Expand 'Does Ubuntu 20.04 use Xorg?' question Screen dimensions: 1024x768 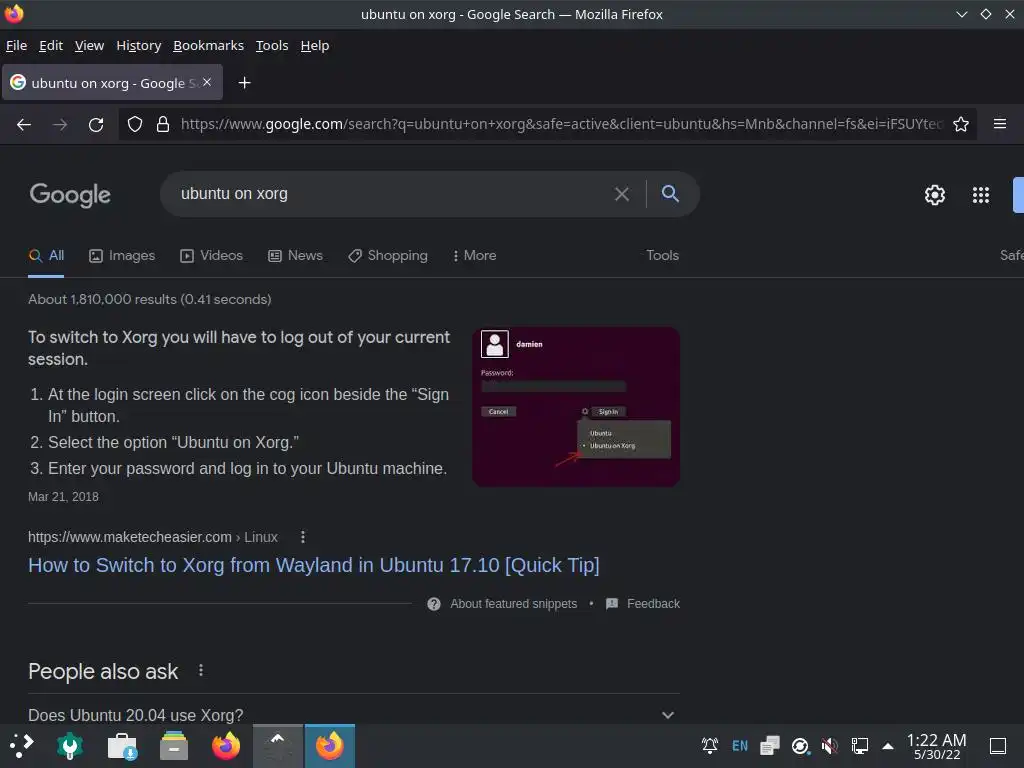click(353, 715)
